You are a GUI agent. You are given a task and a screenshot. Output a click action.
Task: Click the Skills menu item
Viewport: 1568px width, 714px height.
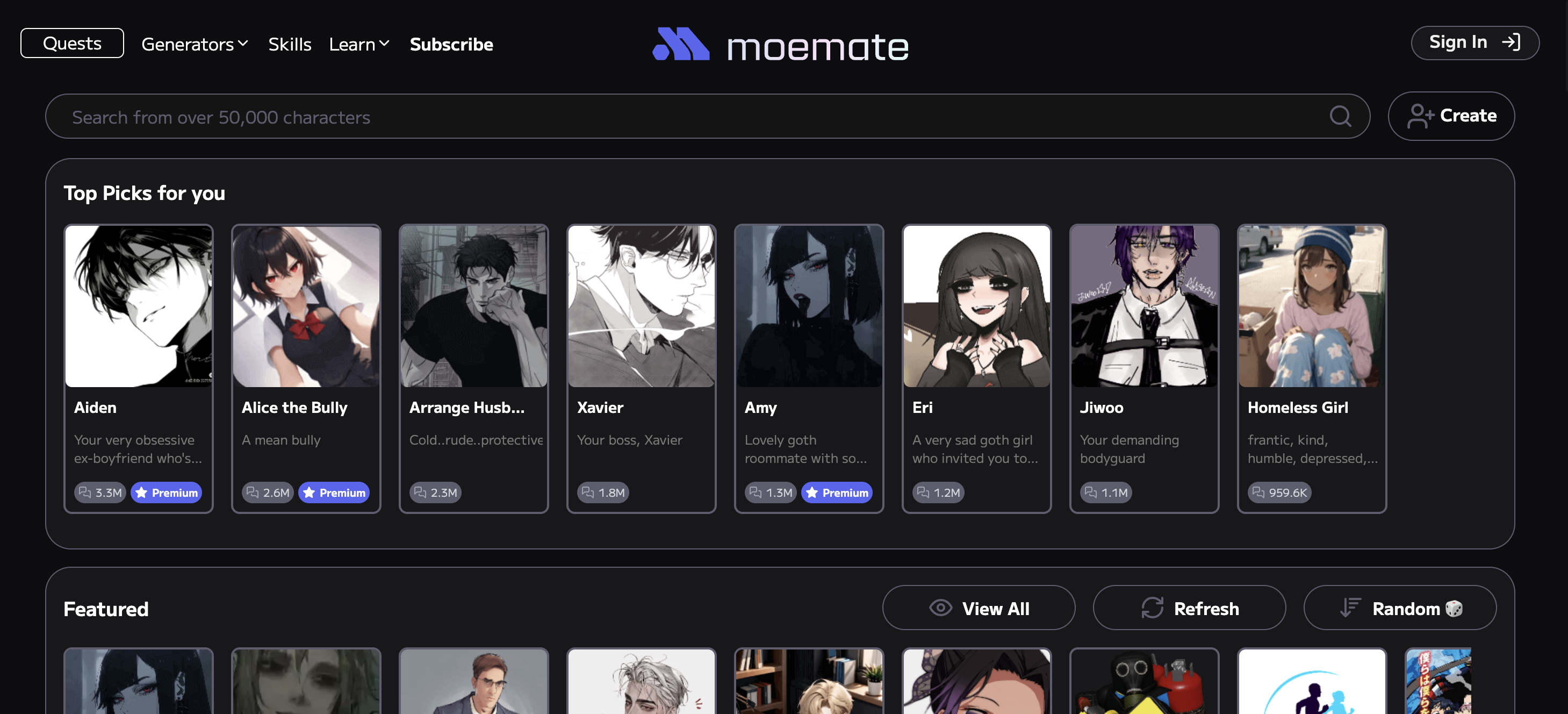(x=290, y=43)
